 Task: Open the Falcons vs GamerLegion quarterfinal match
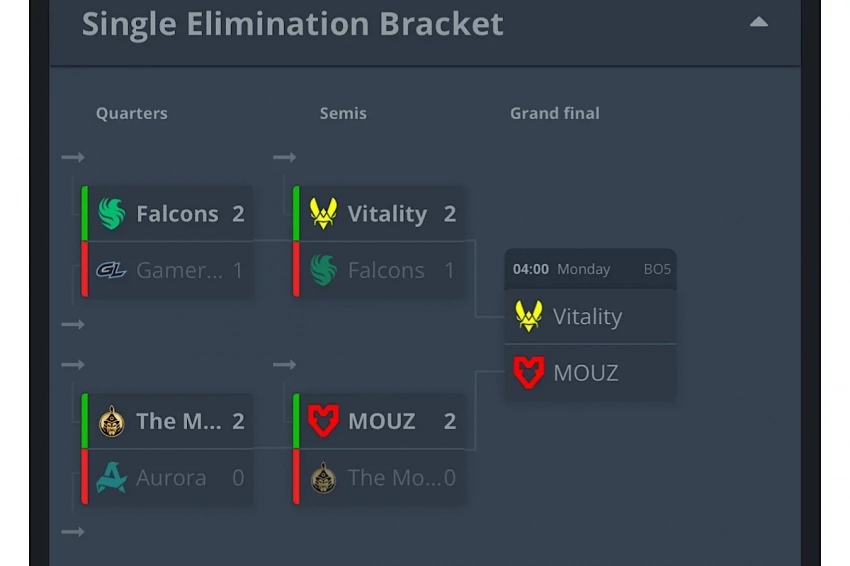click(167, 242)
